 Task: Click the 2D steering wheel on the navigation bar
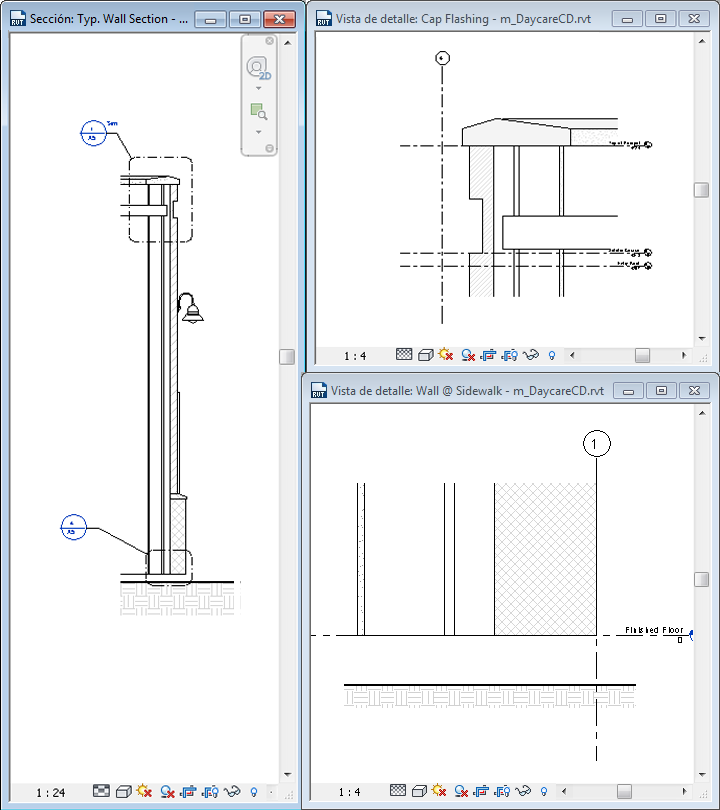point(258,68)
